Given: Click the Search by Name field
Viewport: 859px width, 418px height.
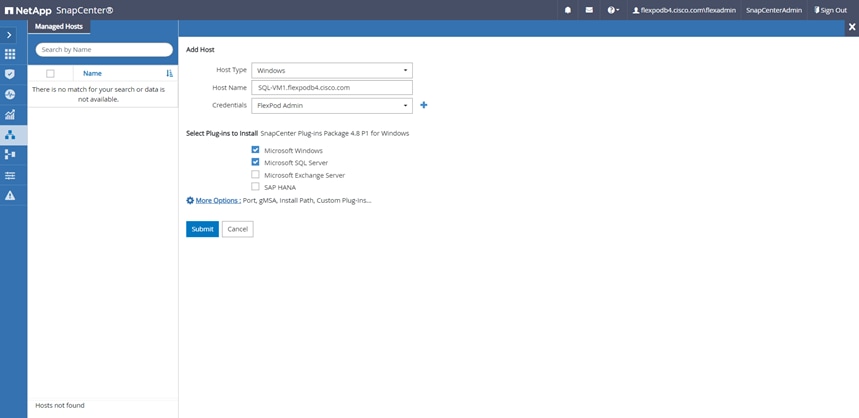Looking at the screenshot, I should 104,49.
